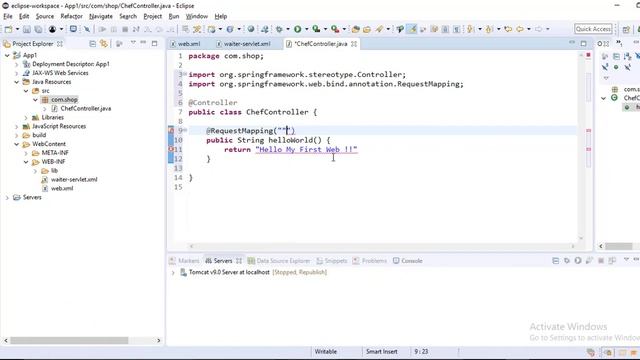Click the Publish to server icon
The height and width of the screenshot is (360, 640).
pos(611,261)
